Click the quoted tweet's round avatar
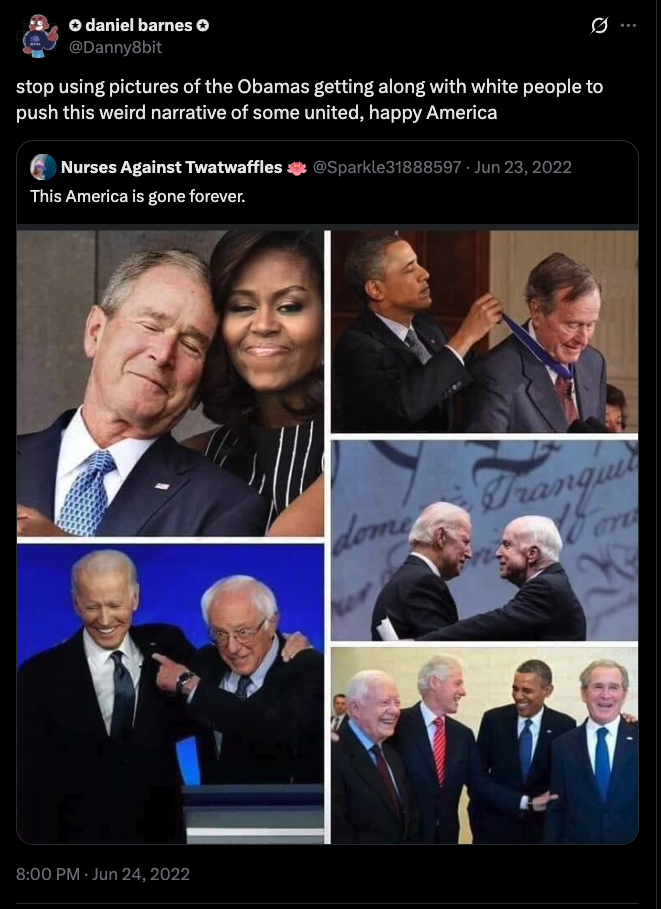This screenshot has height=909, width=661. pos(43,167)
